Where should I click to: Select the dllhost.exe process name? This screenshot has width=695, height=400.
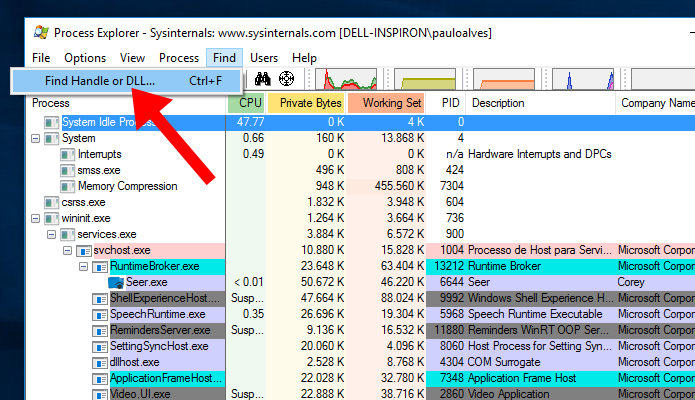pos(135,361)
